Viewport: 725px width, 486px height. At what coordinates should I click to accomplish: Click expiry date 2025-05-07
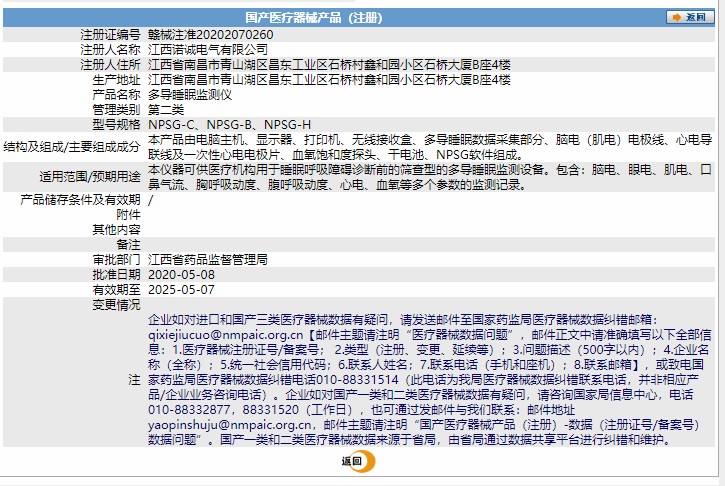point(181,289)
